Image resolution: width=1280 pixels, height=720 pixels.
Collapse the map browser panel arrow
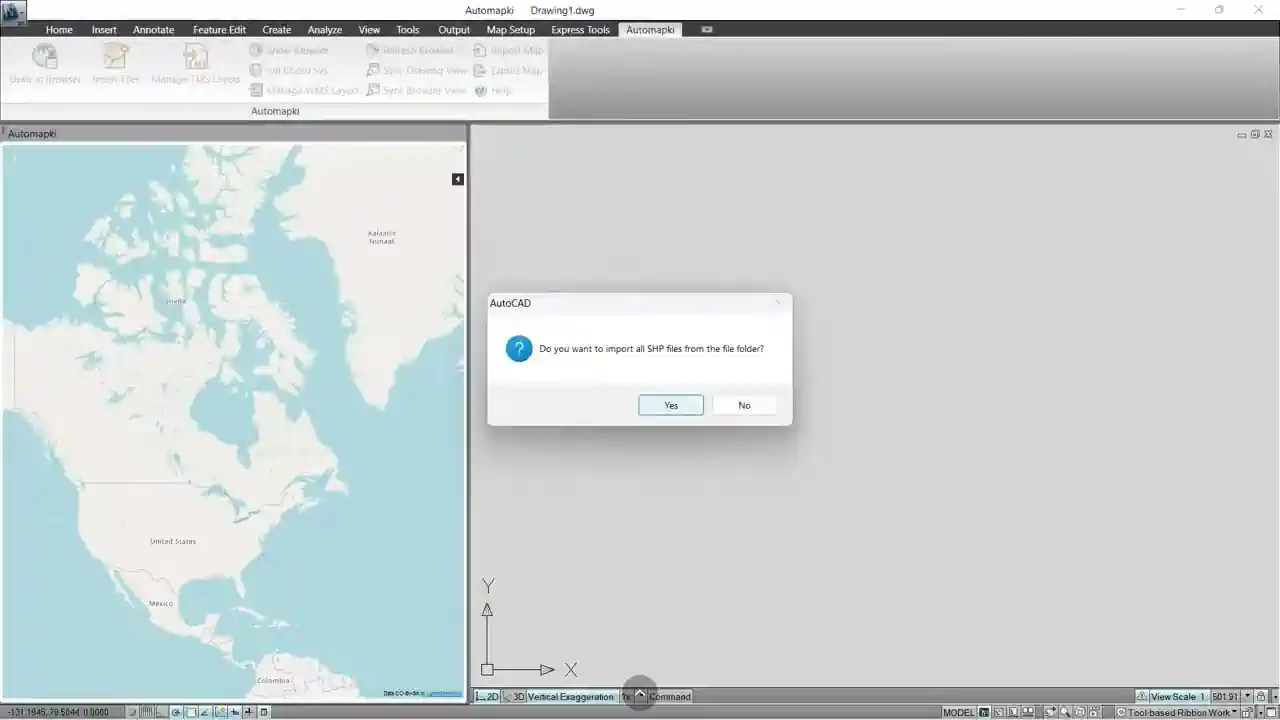(x=458, y=179)
